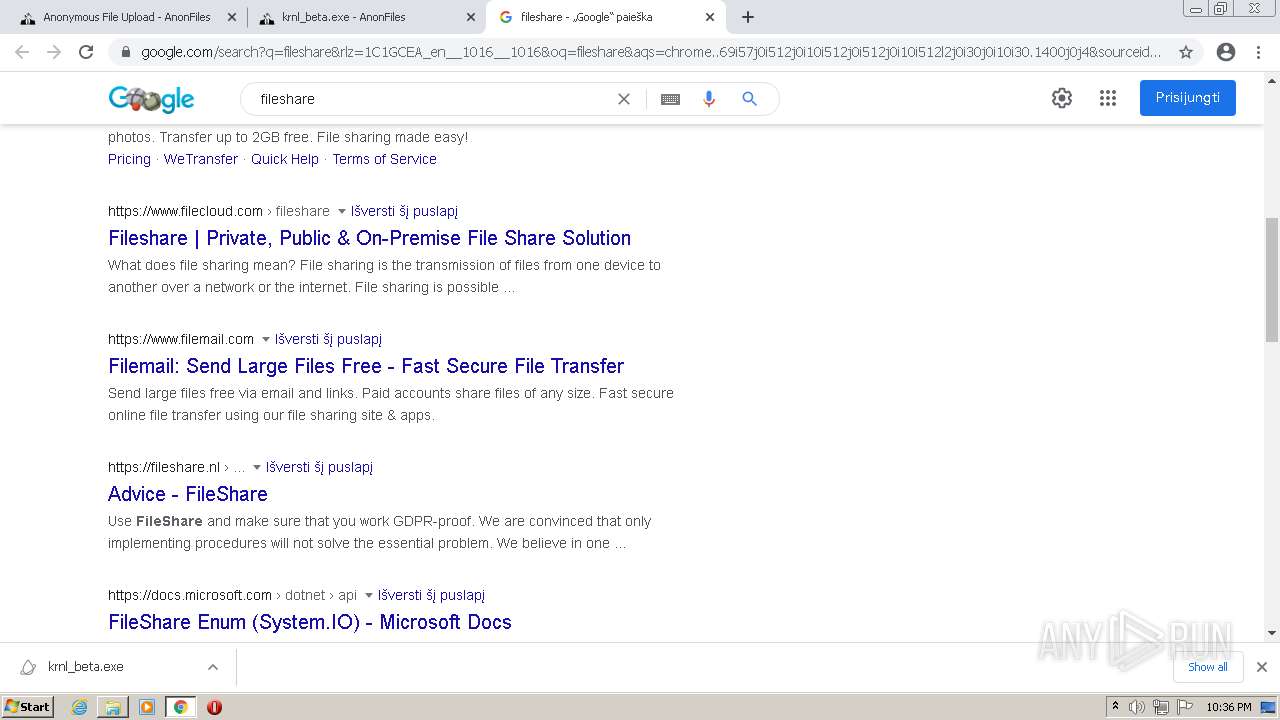Open the Action Center flag icon
1280x720 pixels.
click(1184, 707)
